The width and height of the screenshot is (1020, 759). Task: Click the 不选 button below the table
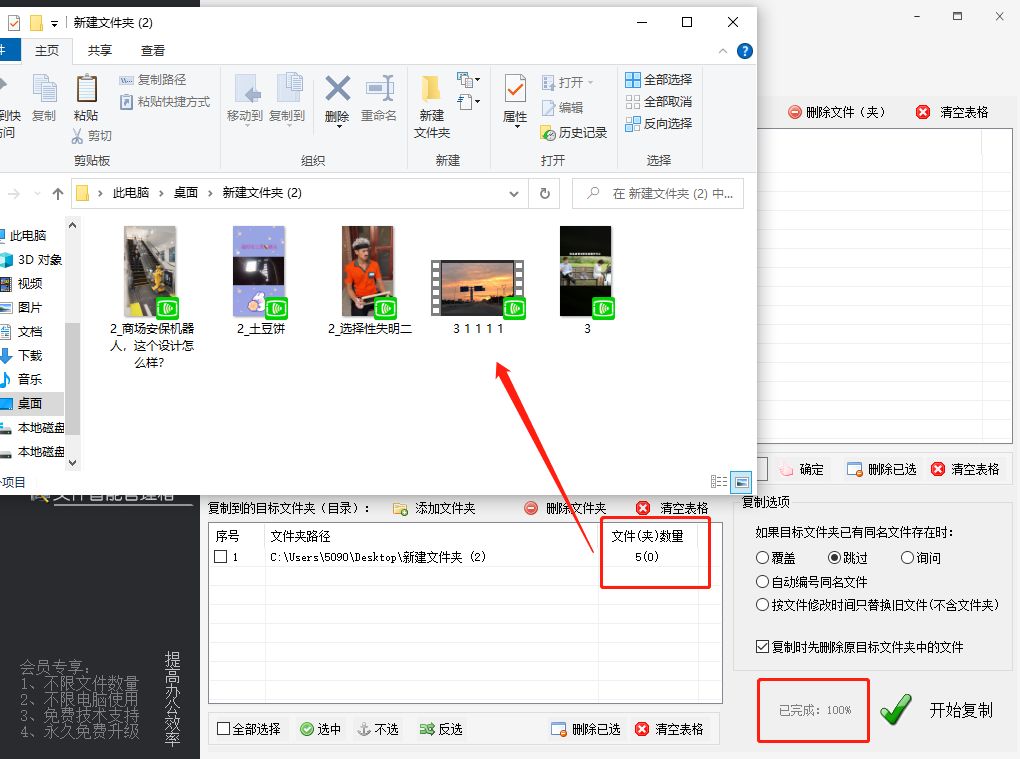tap(378, 729)
